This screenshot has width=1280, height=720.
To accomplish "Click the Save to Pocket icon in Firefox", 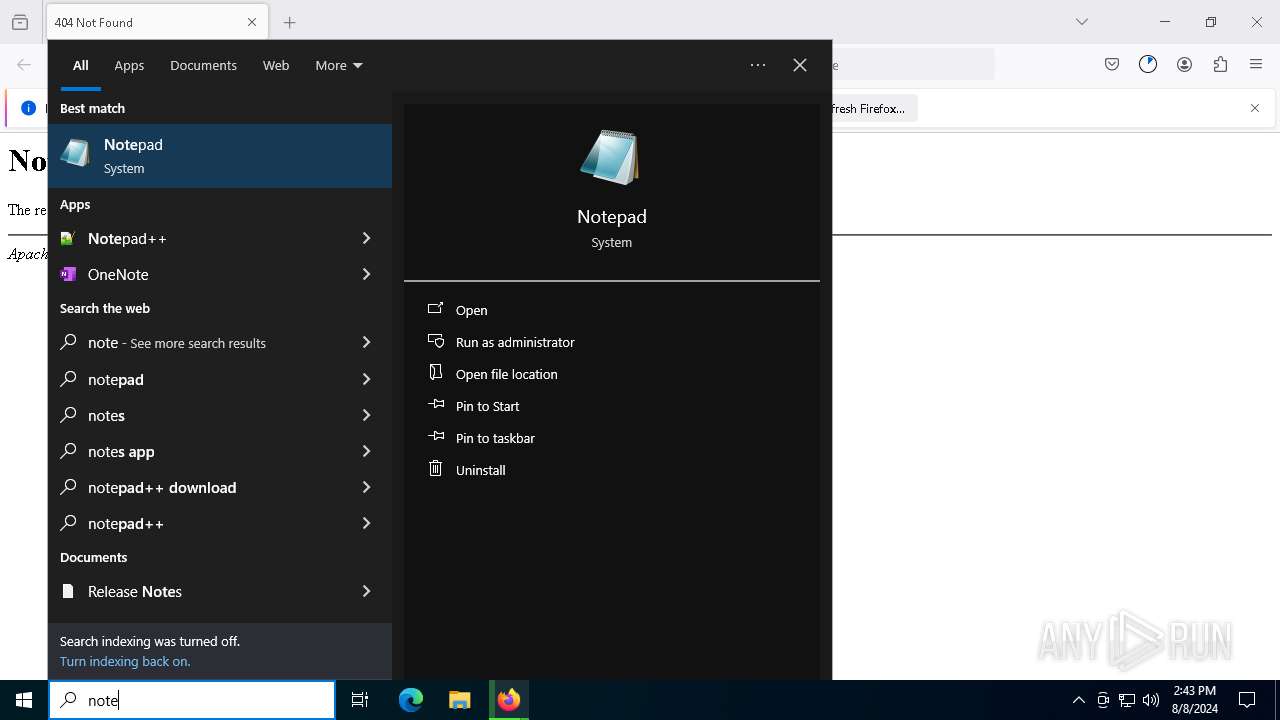I will (x=1112, y=64).
